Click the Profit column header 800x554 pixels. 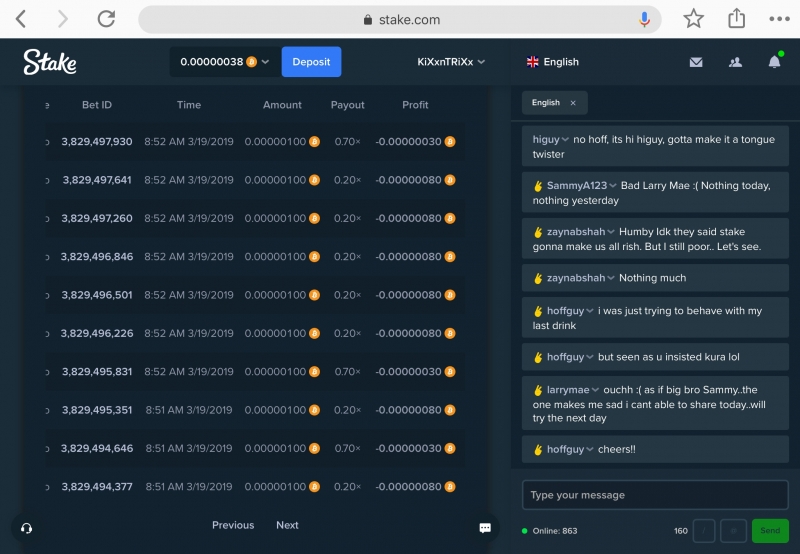(415, 105)
